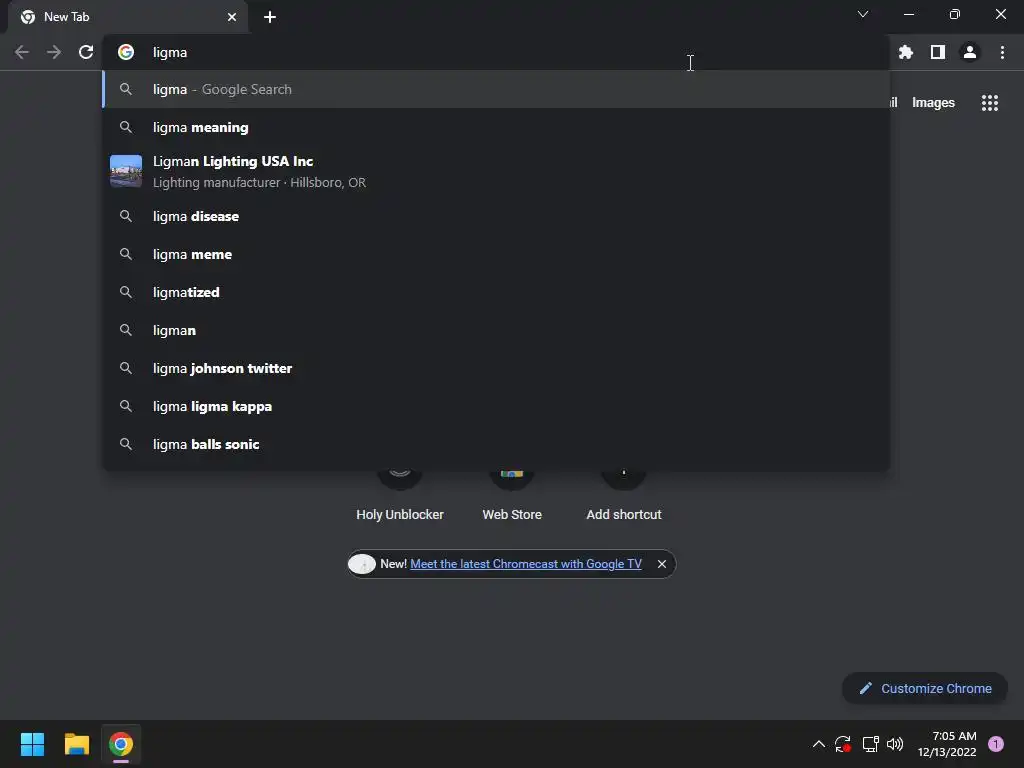This screenshot has width=1024, height=768.
Task: Go back using the back arrow
Action: 22,52
